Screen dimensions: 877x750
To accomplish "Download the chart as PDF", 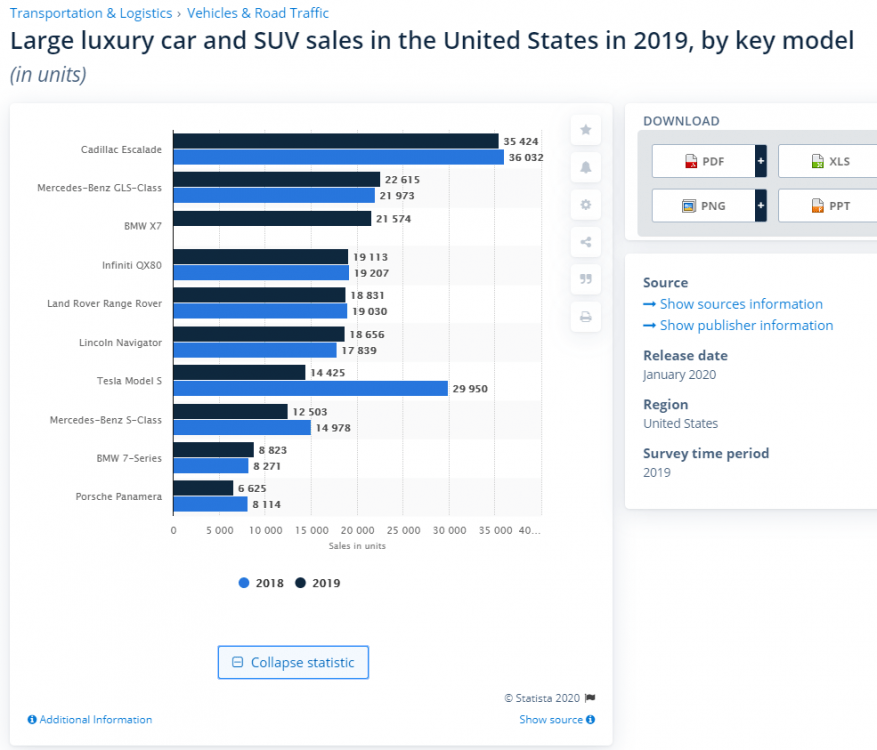I will (x=704, y=161).
